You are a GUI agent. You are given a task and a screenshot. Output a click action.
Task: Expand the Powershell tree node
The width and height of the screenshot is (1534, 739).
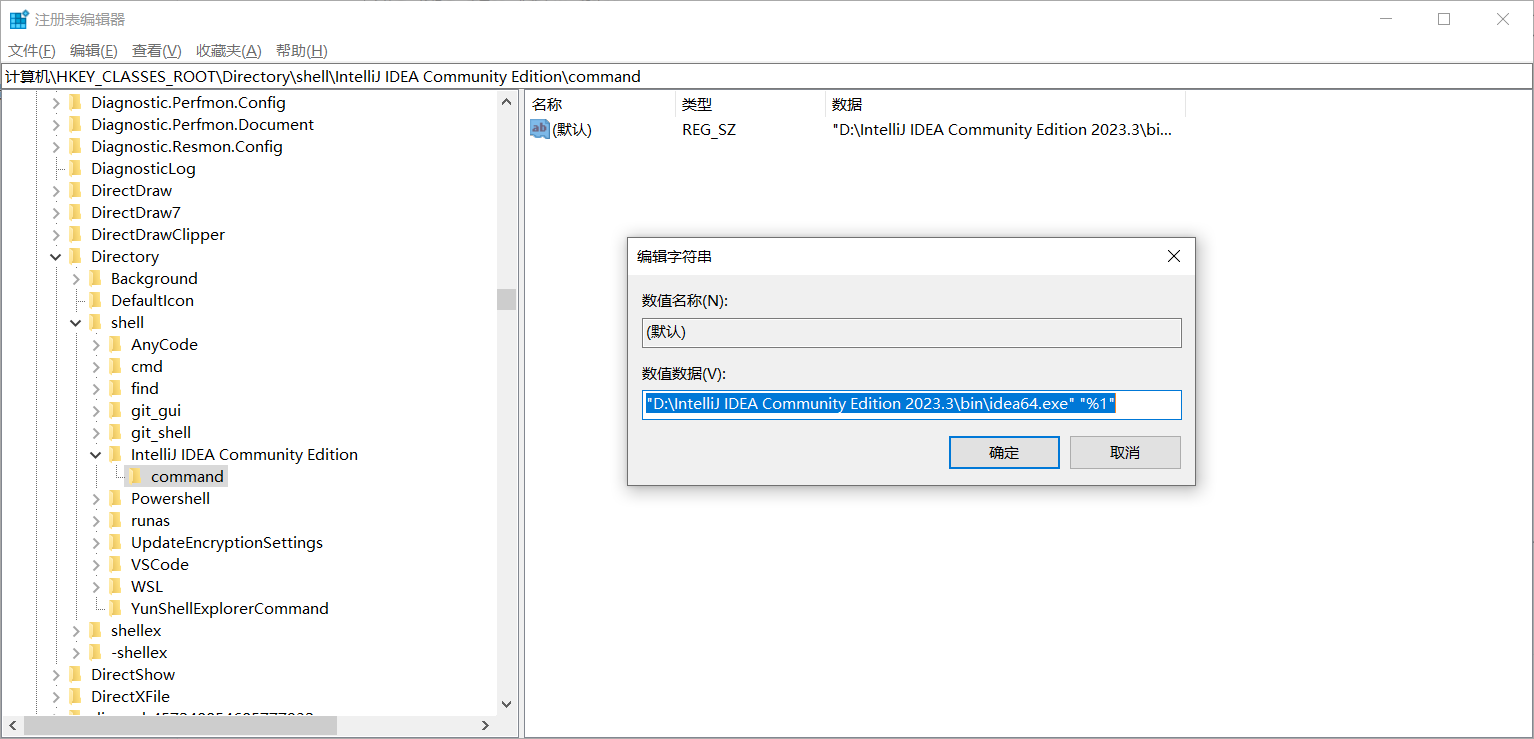click(x=96, y=499)
